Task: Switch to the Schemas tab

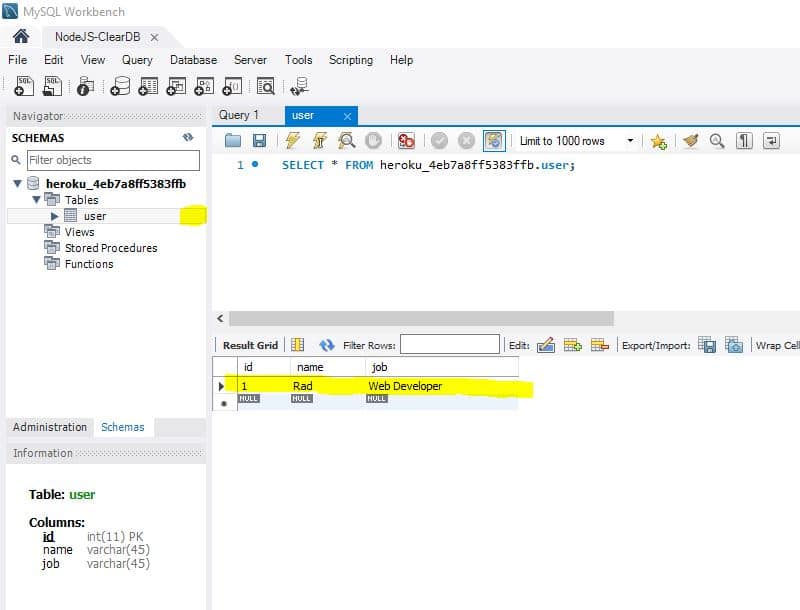Action: pyautogui.click(x=123, y=427)
